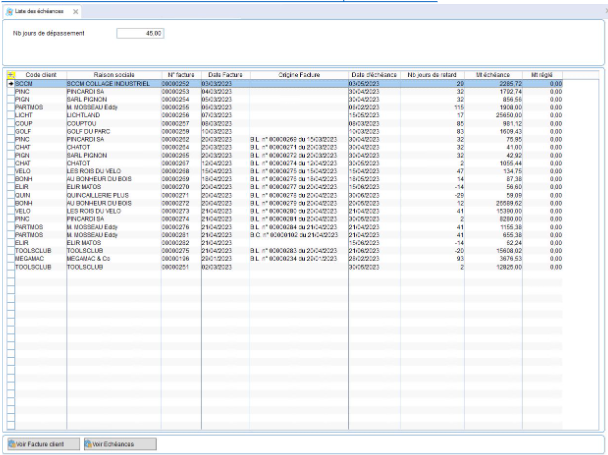Open Voir Facture client

tap(42, 443)
